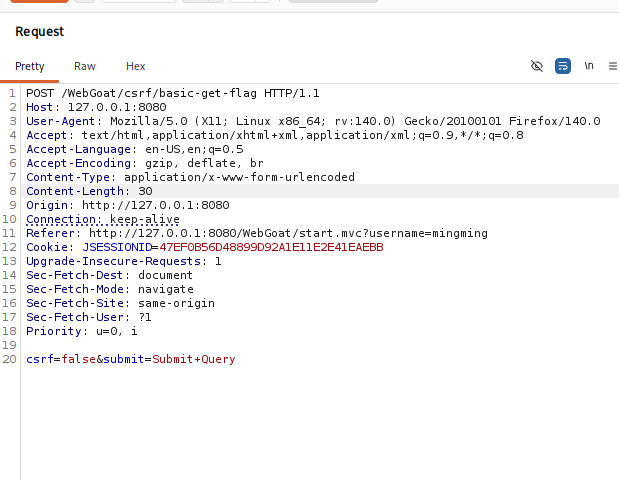Screen dimensions: 619x480
Task: Click the JSESSIONID cookie value 47EF0B56...
Action: click(x=271, y=248)
